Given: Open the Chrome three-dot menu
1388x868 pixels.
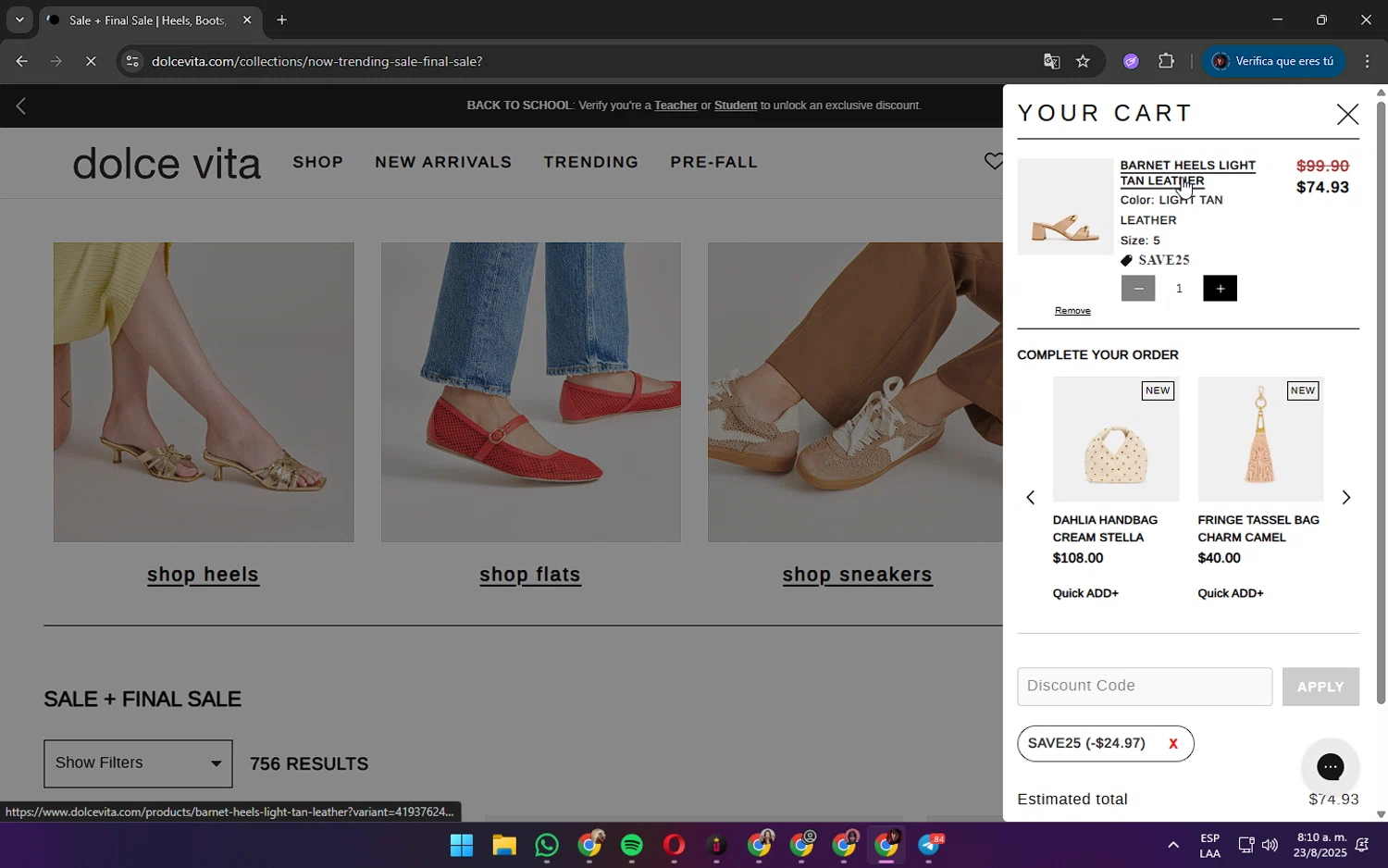Looking at the screenshot, I should [x=1367, y=61].
